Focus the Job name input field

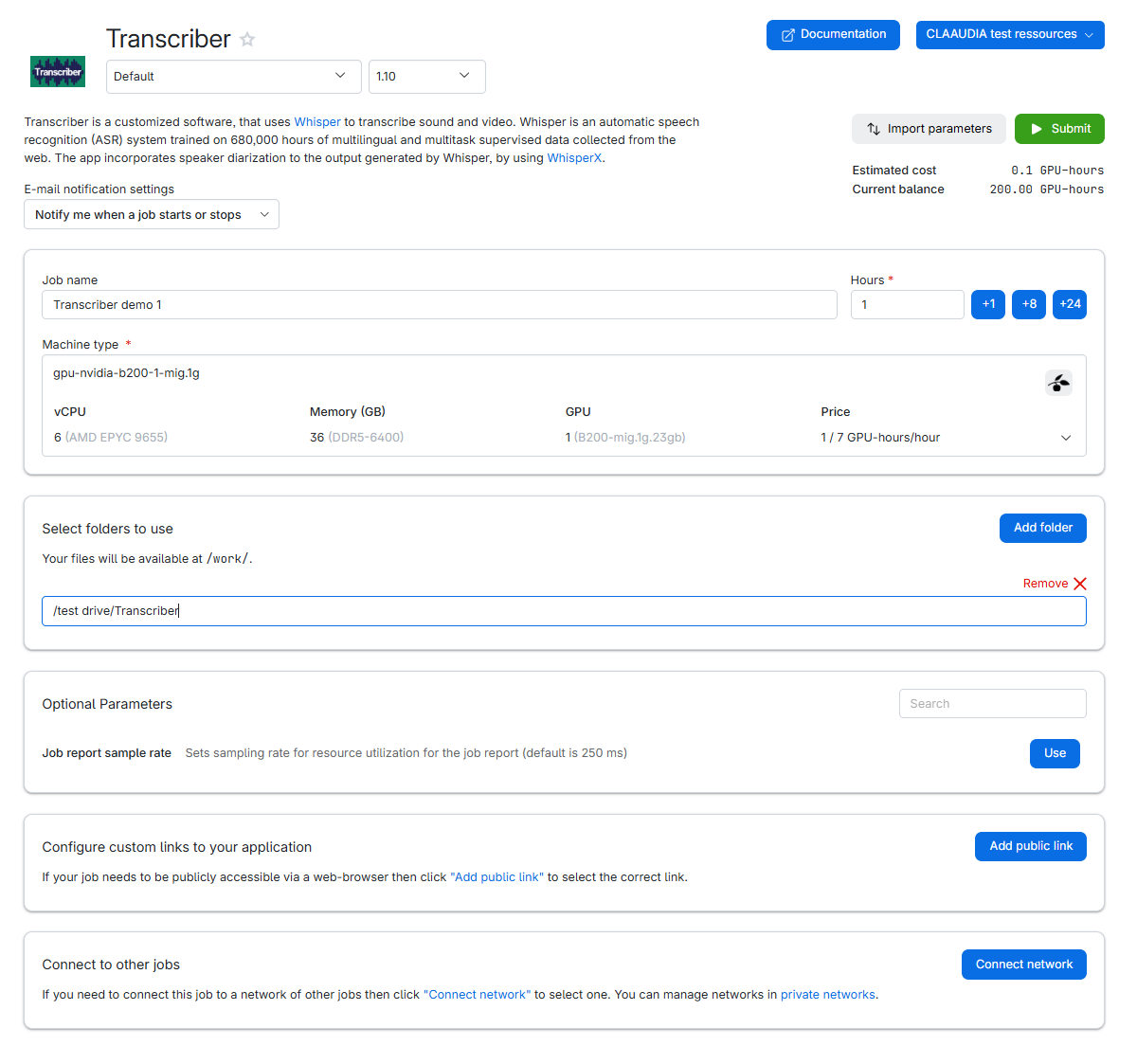pos(440,305)
